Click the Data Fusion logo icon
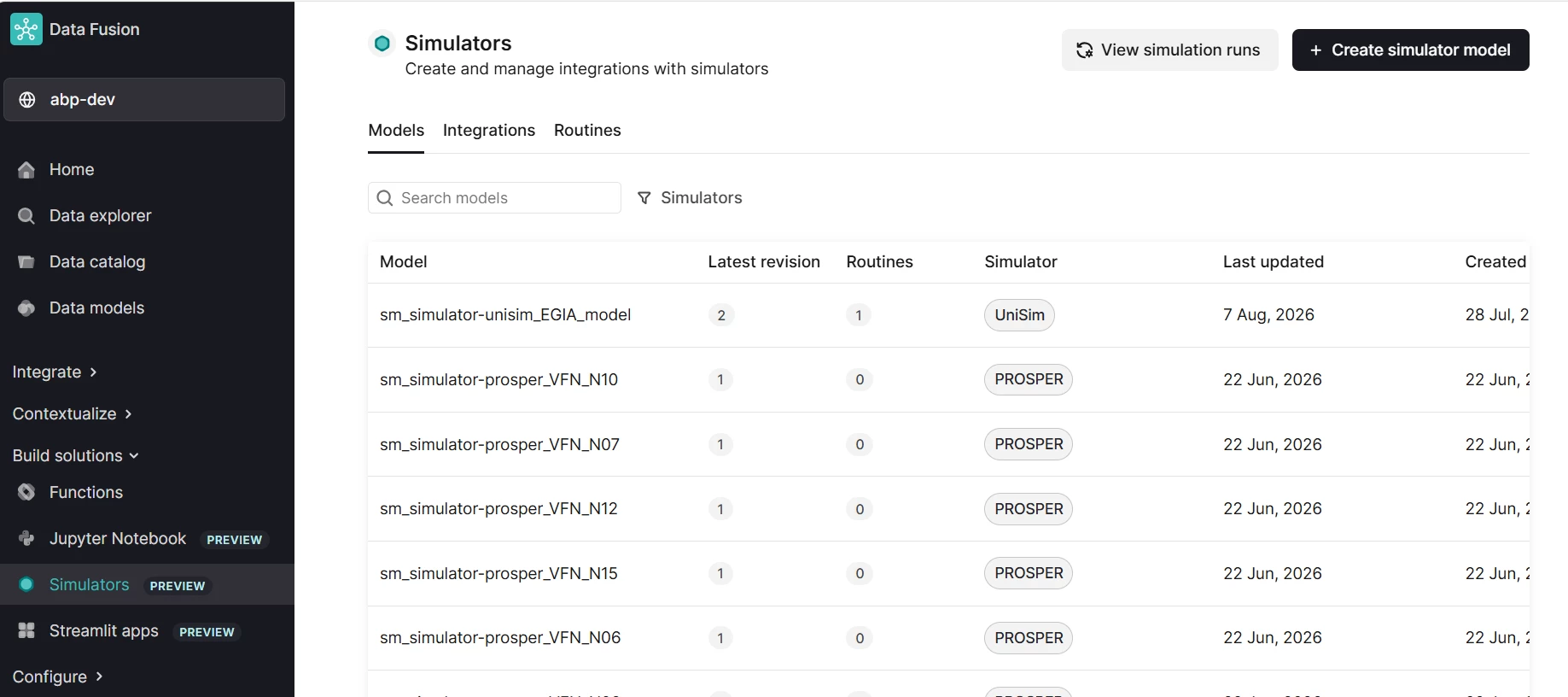This screenshot has height=697, width=1568. 26,29
